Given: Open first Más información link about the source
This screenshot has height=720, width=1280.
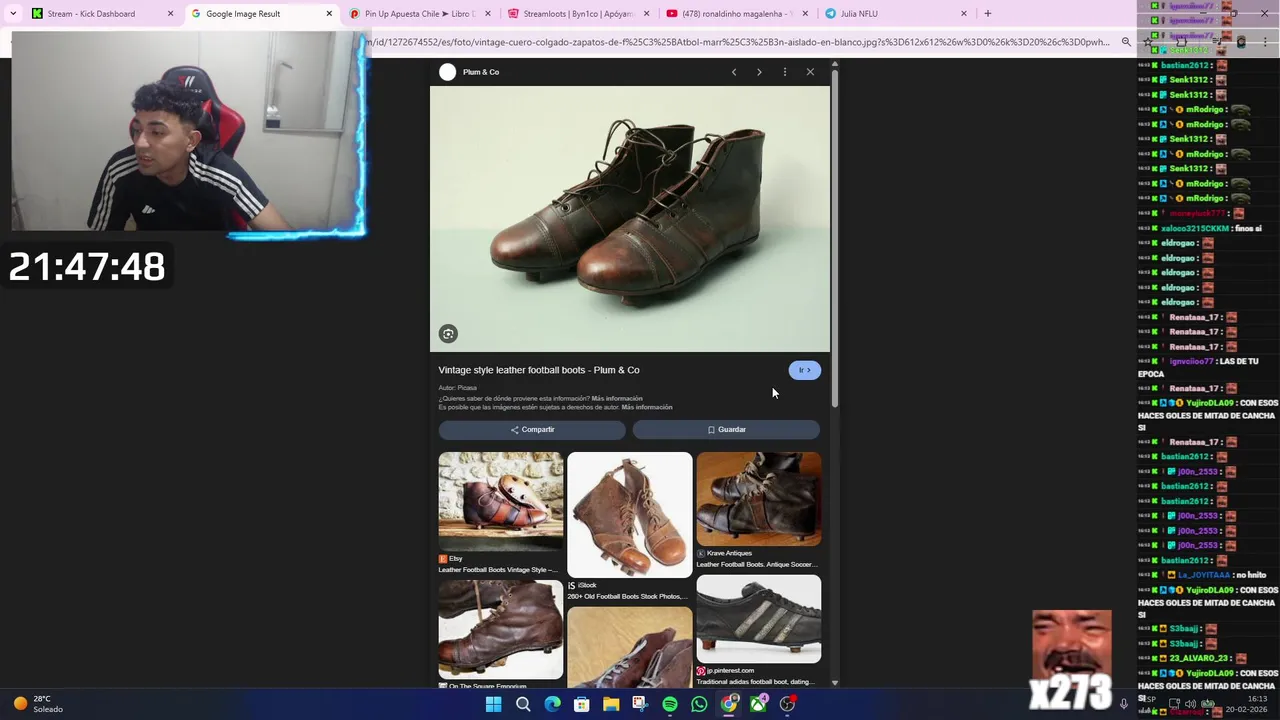Looking at the screenshot, I should tap(617, 398).
